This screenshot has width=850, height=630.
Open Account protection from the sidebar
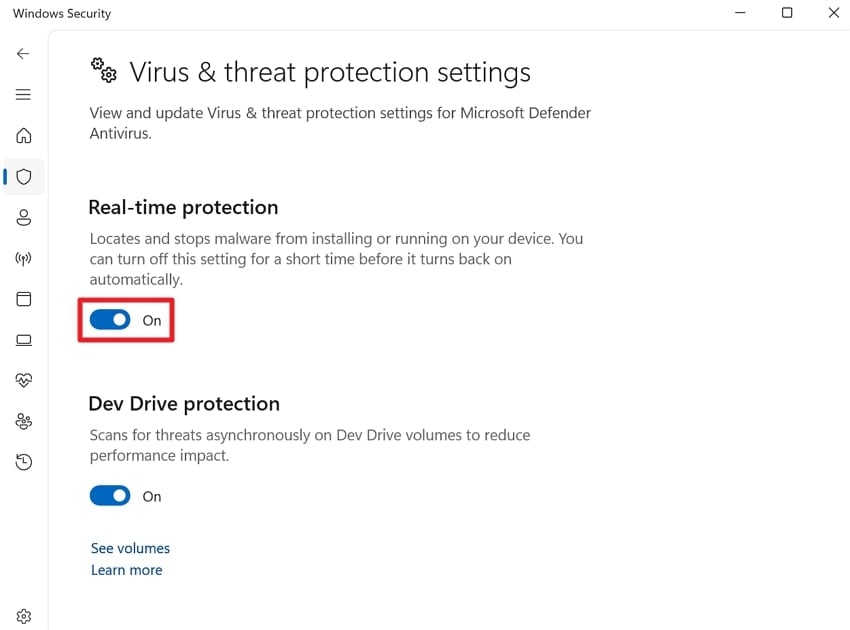click(x=23, y=217)
